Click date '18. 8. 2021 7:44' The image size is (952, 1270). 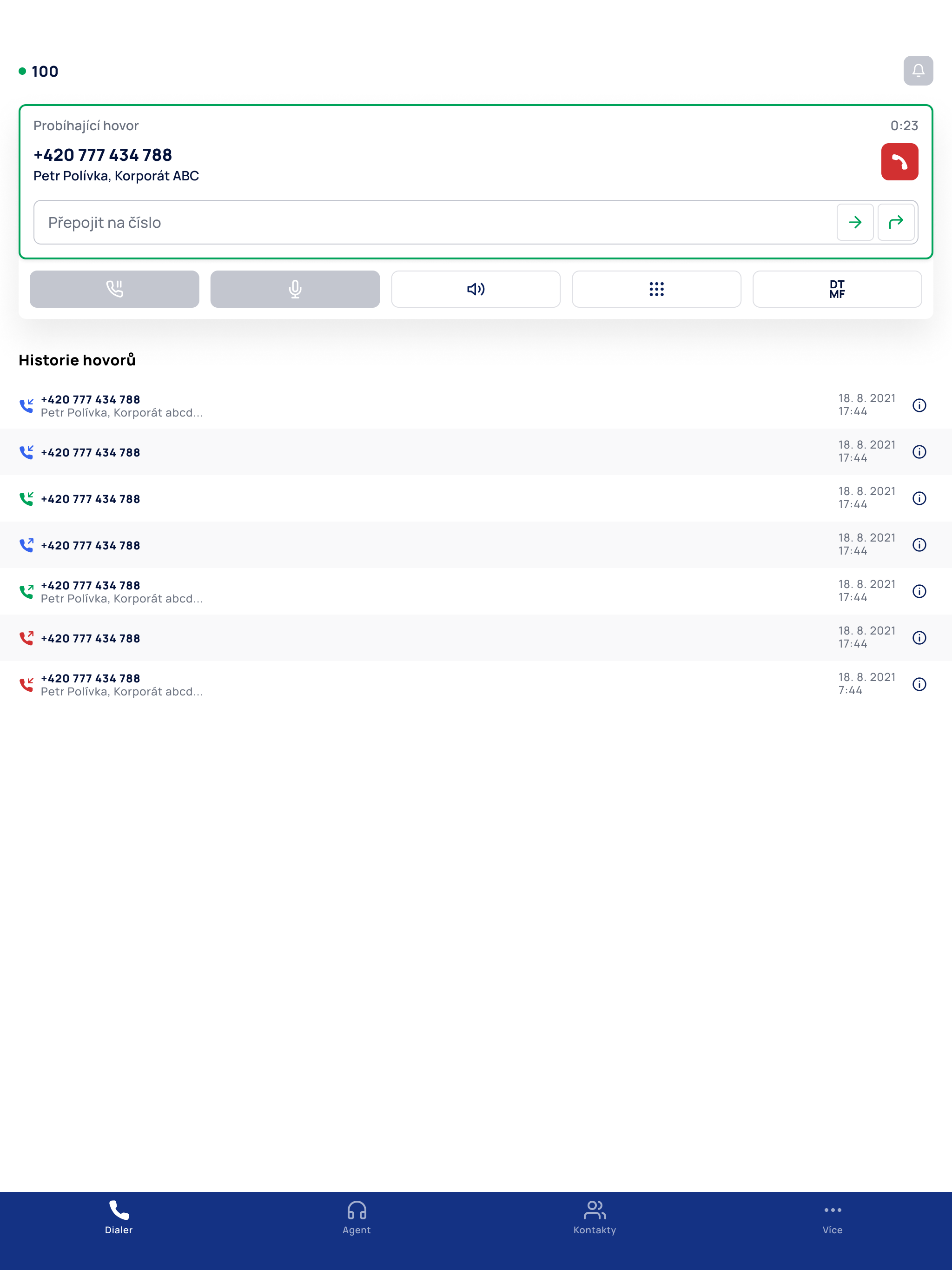coord(866,684)
